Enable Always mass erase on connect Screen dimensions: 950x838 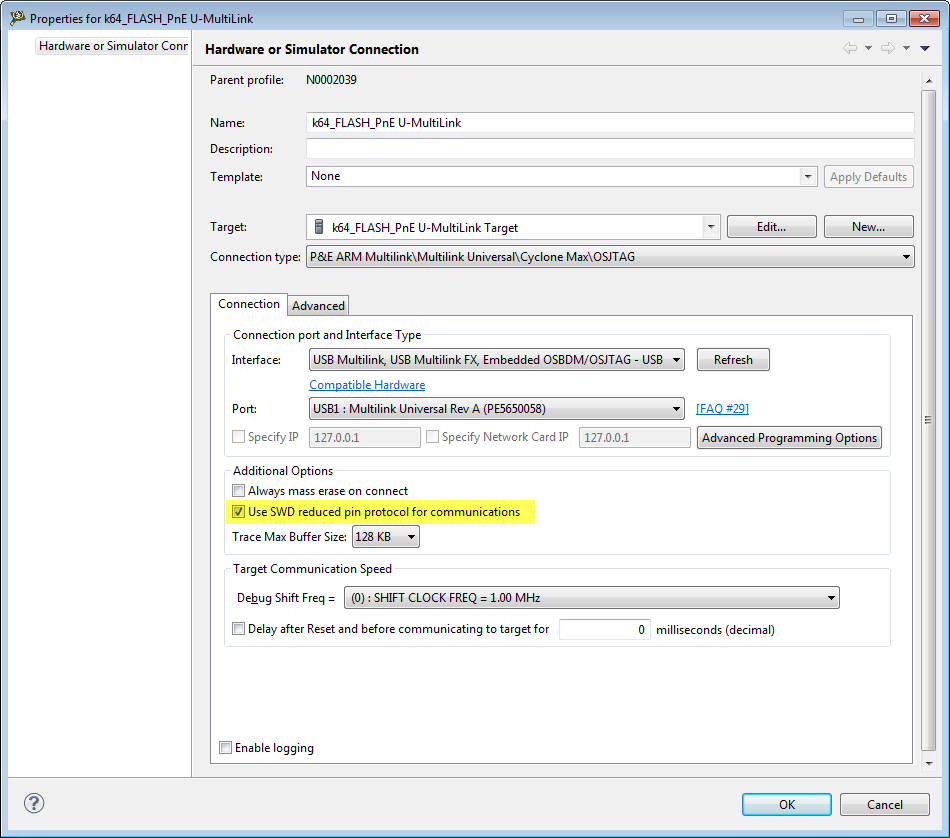point(239,491)
